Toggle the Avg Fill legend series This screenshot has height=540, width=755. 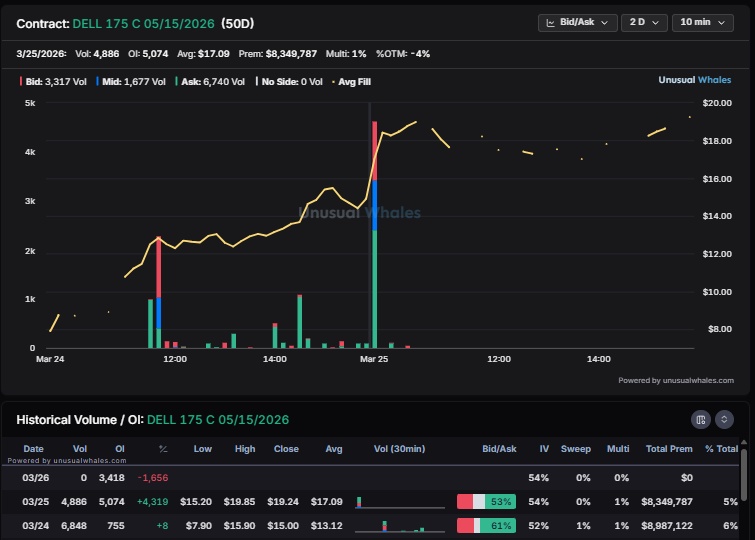(351, 82)
